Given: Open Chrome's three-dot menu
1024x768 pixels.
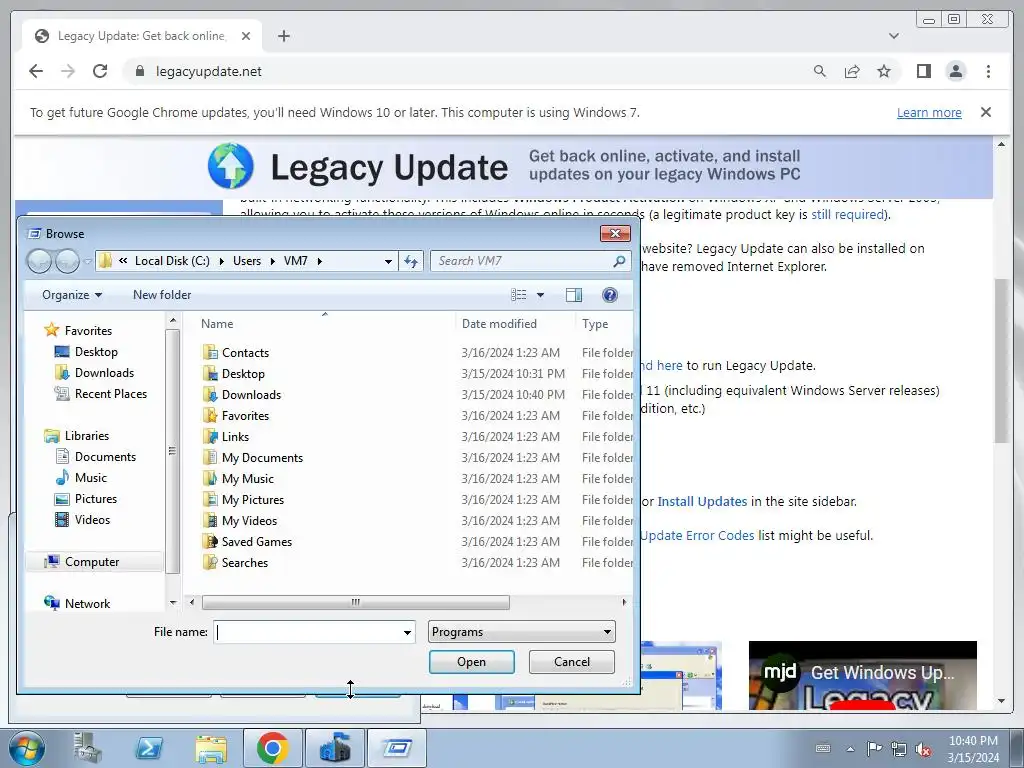Looking at the screenshot, I should (x=988, y=71).
